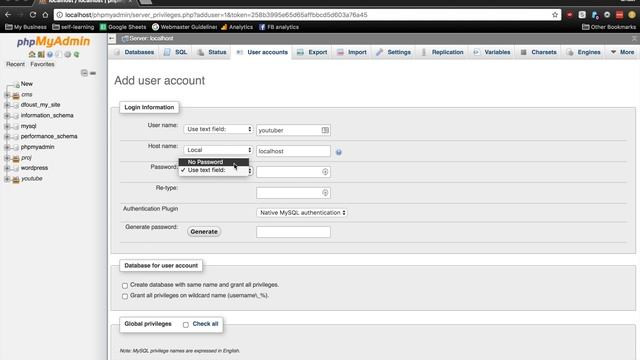Click the site info icon in address bar
Image resolution: width=640 pixels, height=360 pixels.
click(x=60, y=15)
